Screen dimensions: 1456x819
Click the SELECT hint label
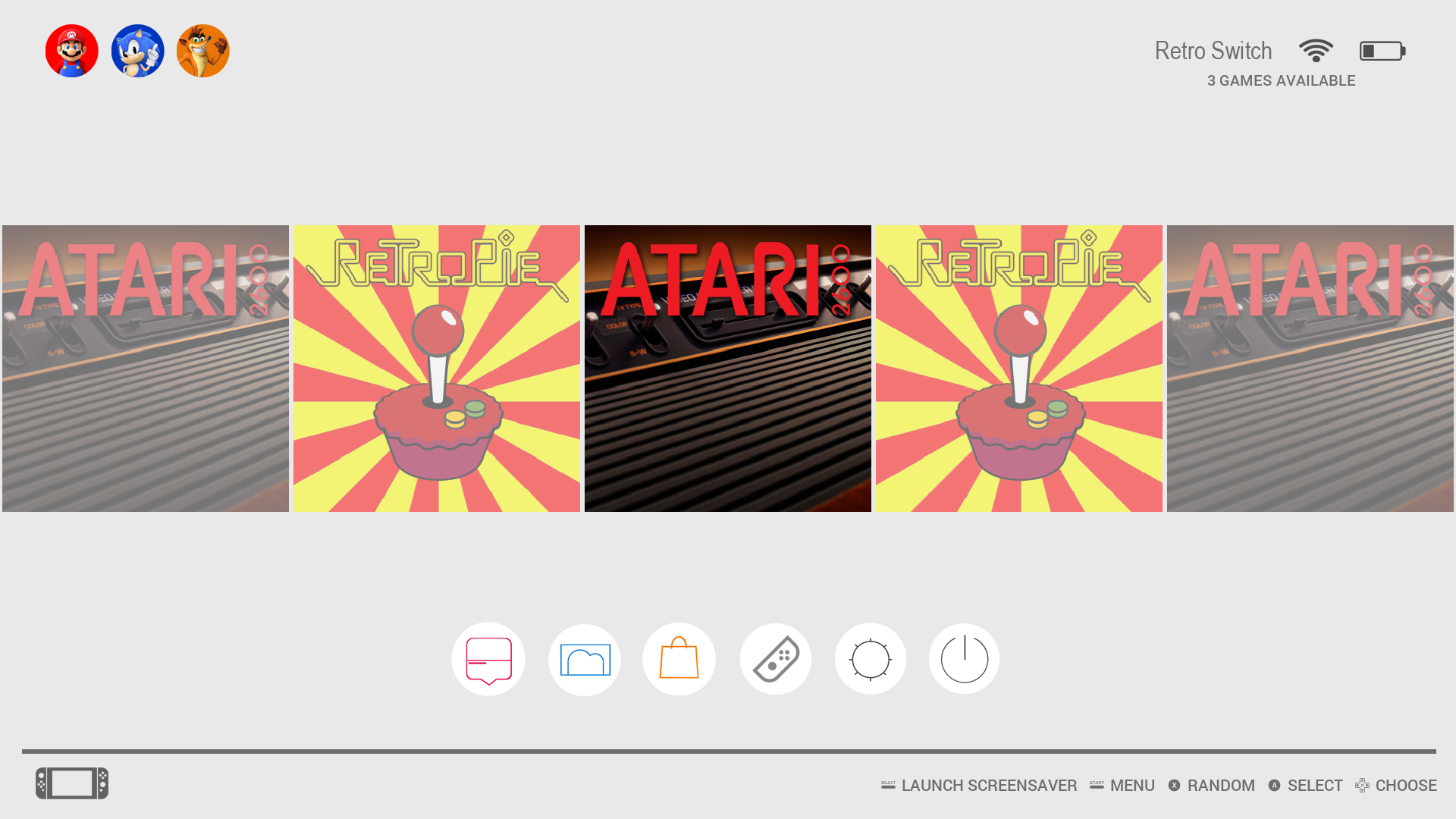[x=1314, y=786]
